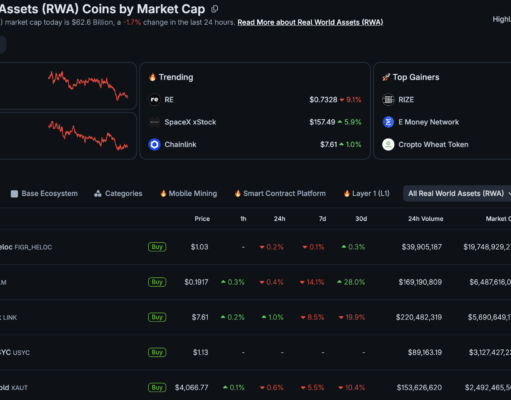
Task: Open the USYC coin row
Action: coord(255,352)
